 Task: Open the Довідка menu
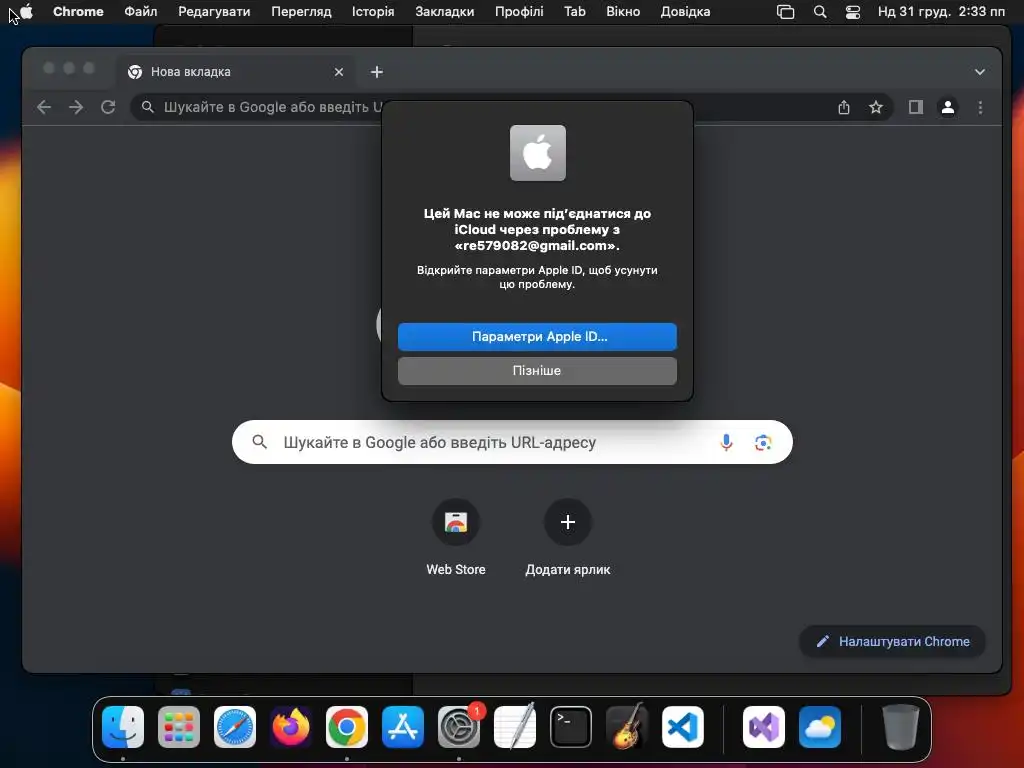coord(685,11)
